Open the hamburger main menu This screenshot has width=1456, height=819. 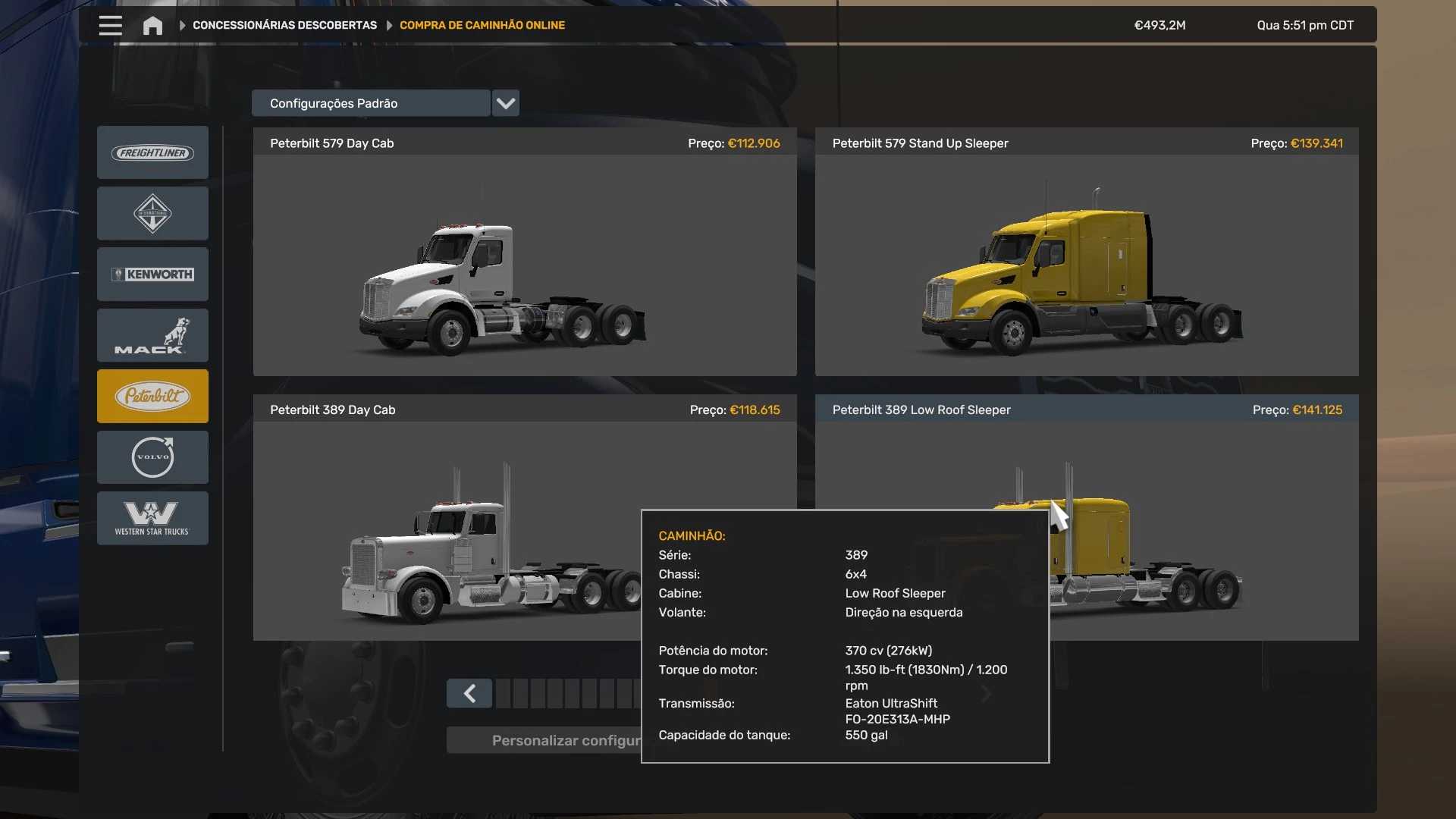coord(110,26)
